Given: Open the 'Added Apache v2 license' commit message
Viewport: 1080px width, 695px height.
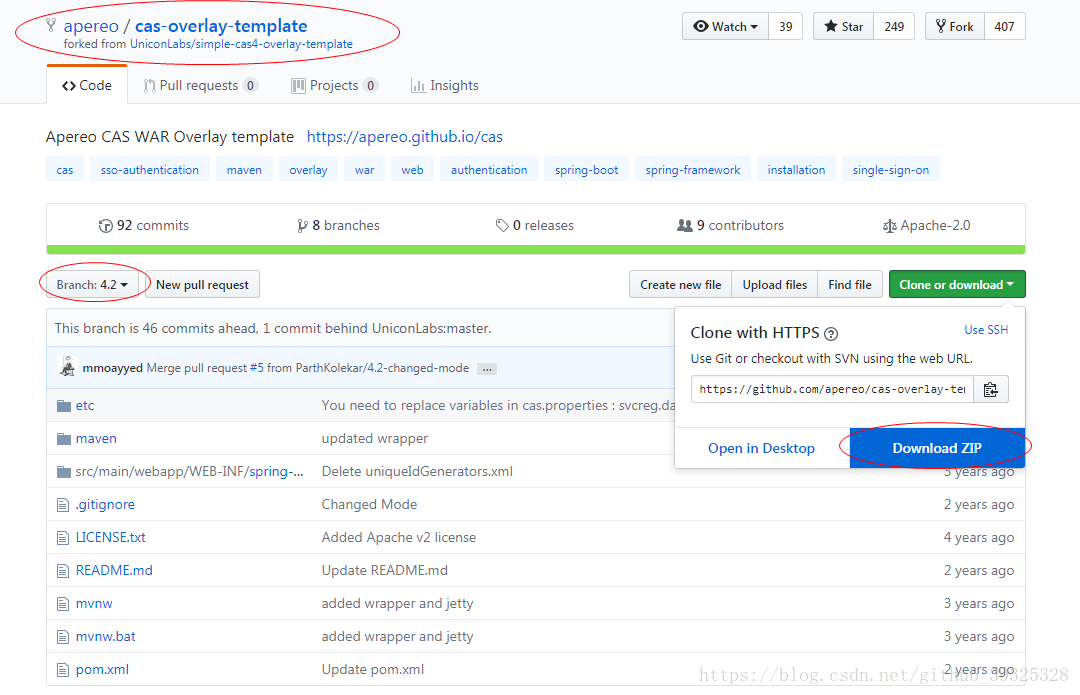Looking at the screenshot, I should click(399, 538).
